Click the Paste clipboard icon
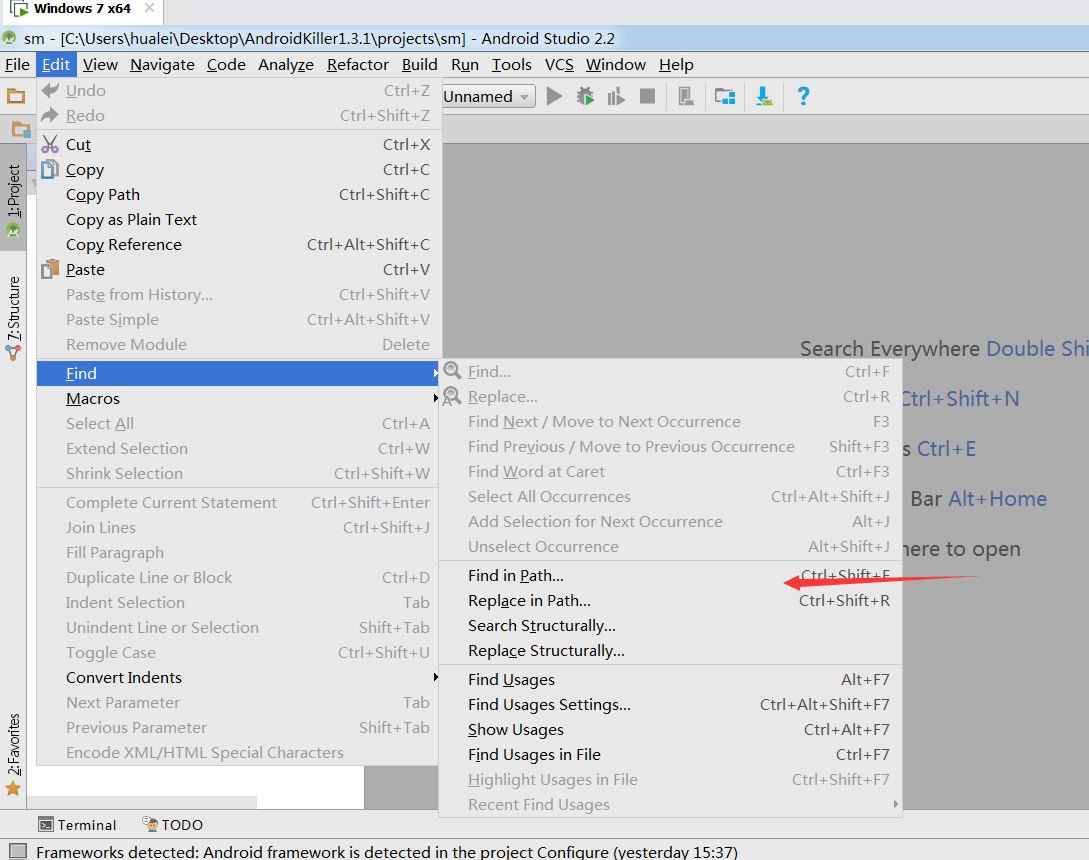Image resolution: width=1089 pixels, height=860 pixels. tap(50, 269)
